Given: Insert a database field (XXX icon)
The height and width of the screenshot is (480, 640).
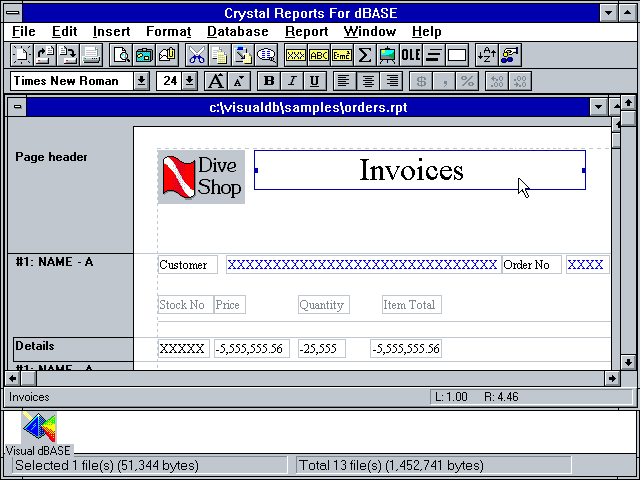Looking at the screenshot, I should (x=296, y=55).
